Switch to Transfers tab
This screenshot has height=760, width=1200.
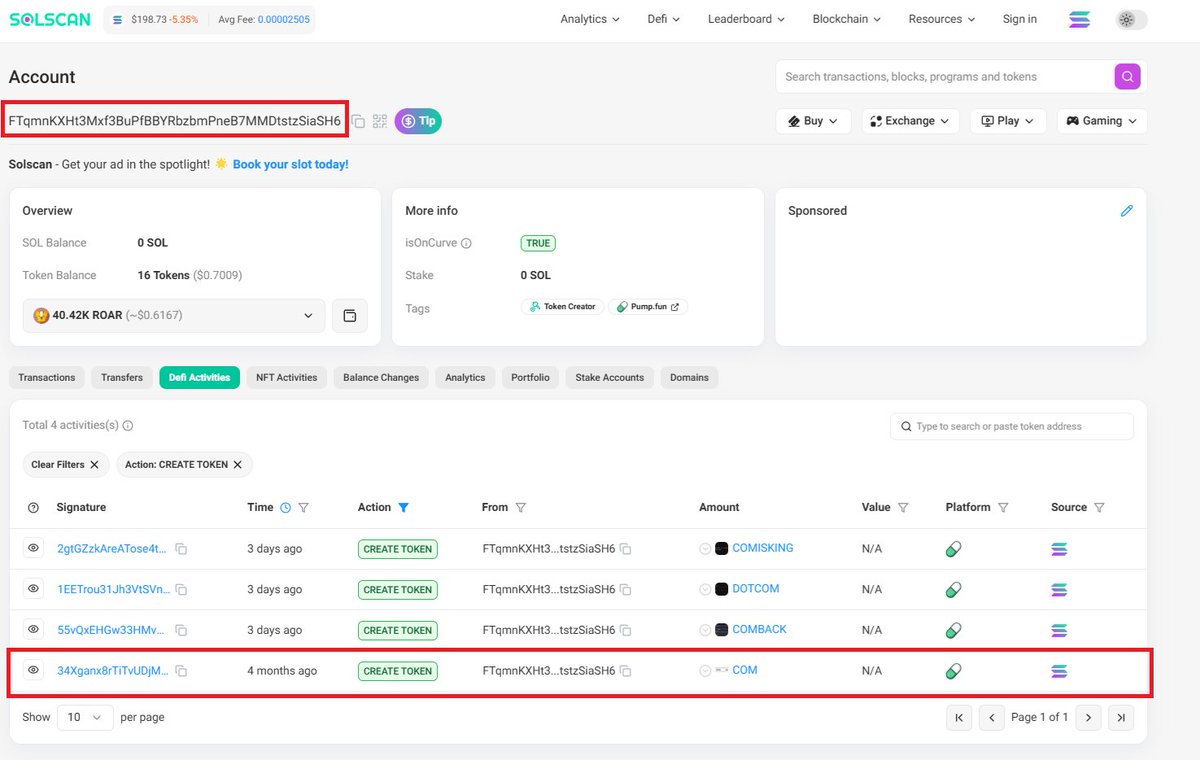(122, 378)
